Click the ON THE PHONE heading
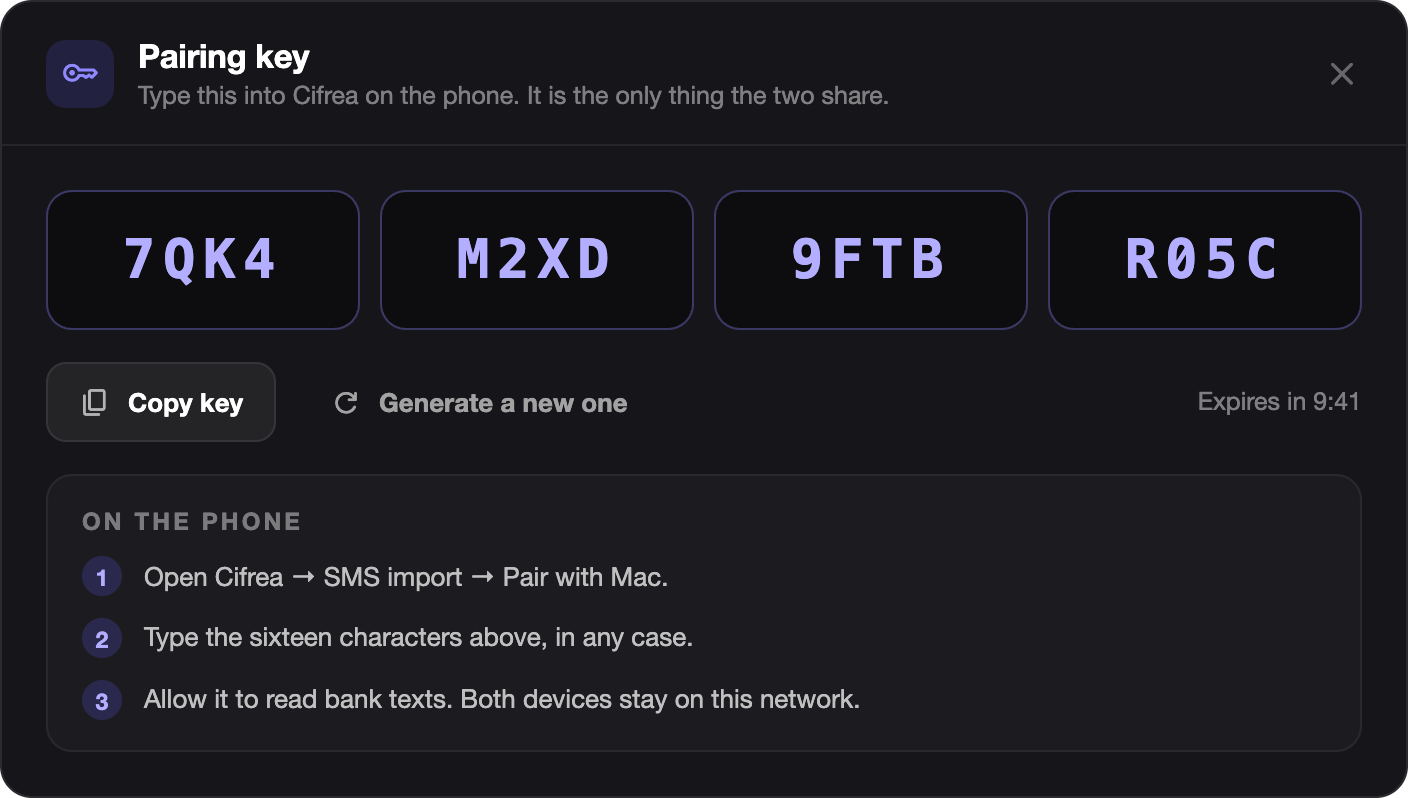1408x798 pixels. pyautogui.click(x=192, y=521)
